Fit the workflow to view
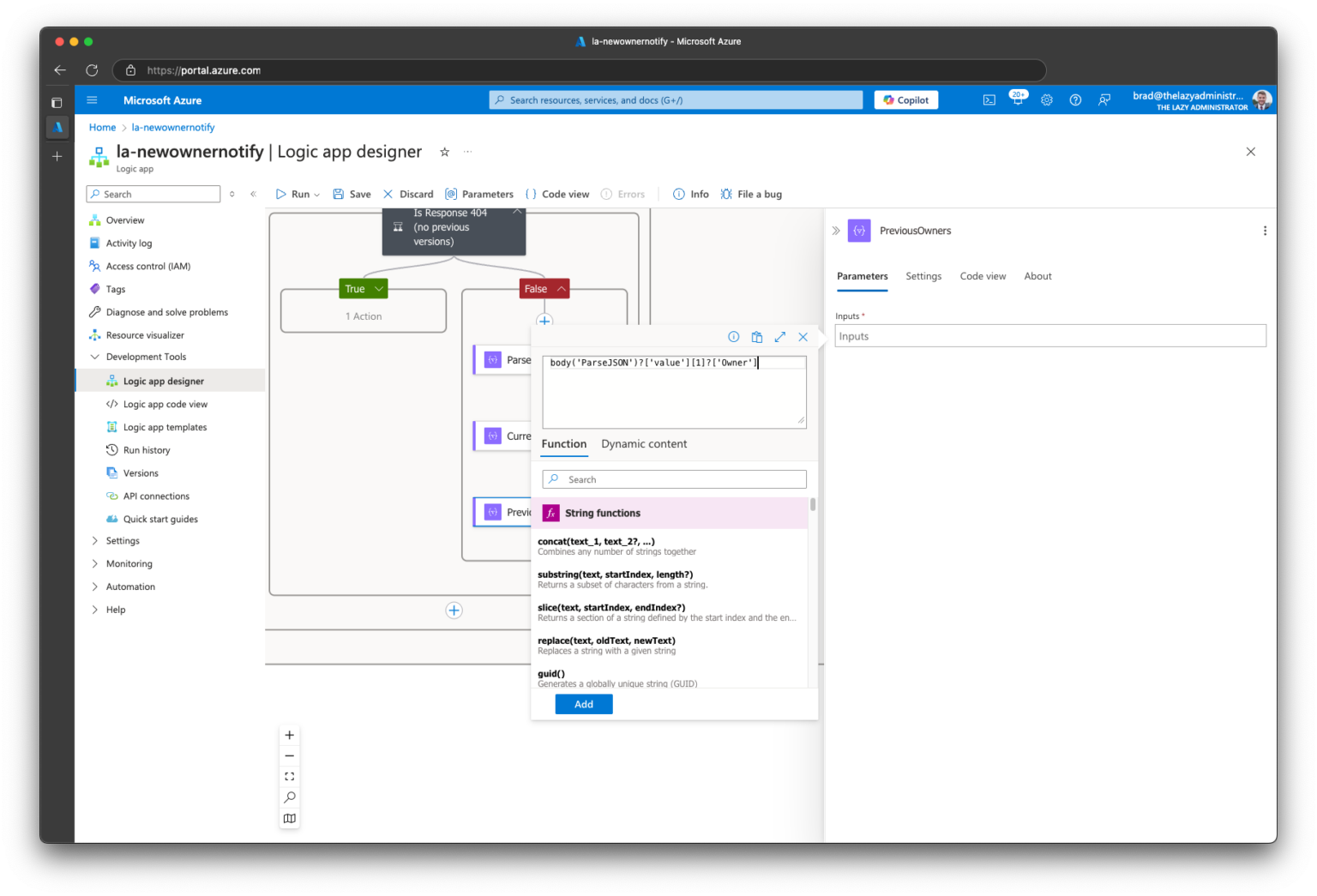This screenshot has height=896, width=1317. [290, 777]
